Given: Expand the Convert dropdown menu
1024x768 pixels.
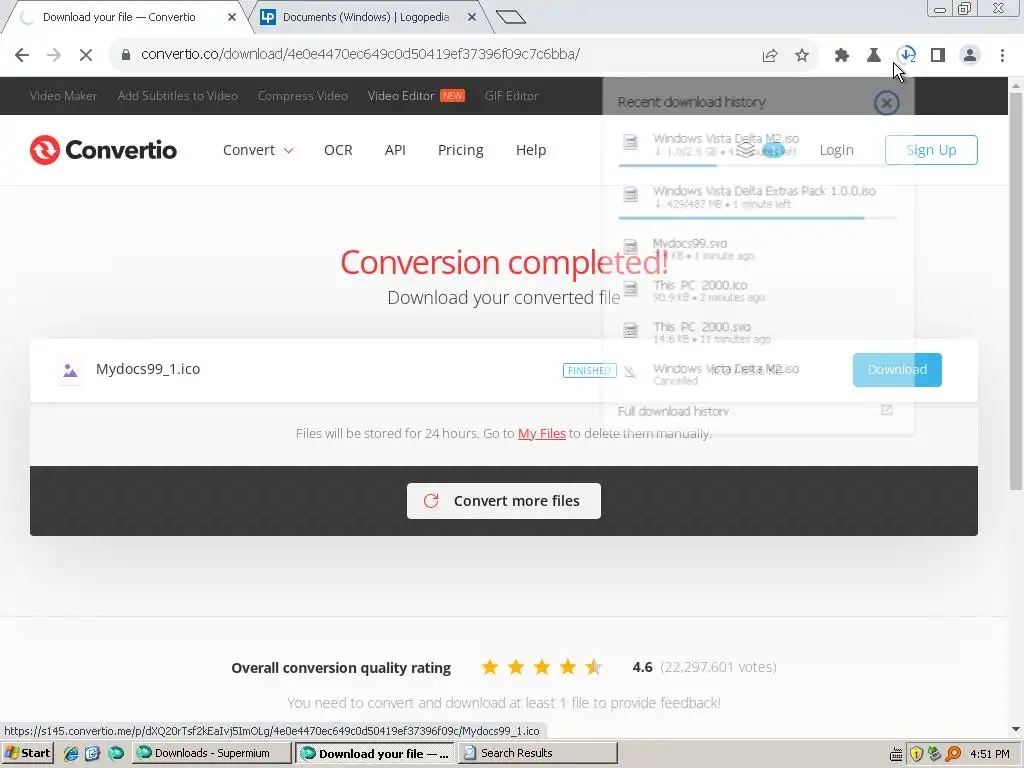Looking at the screenshot, I should [258, 150].
